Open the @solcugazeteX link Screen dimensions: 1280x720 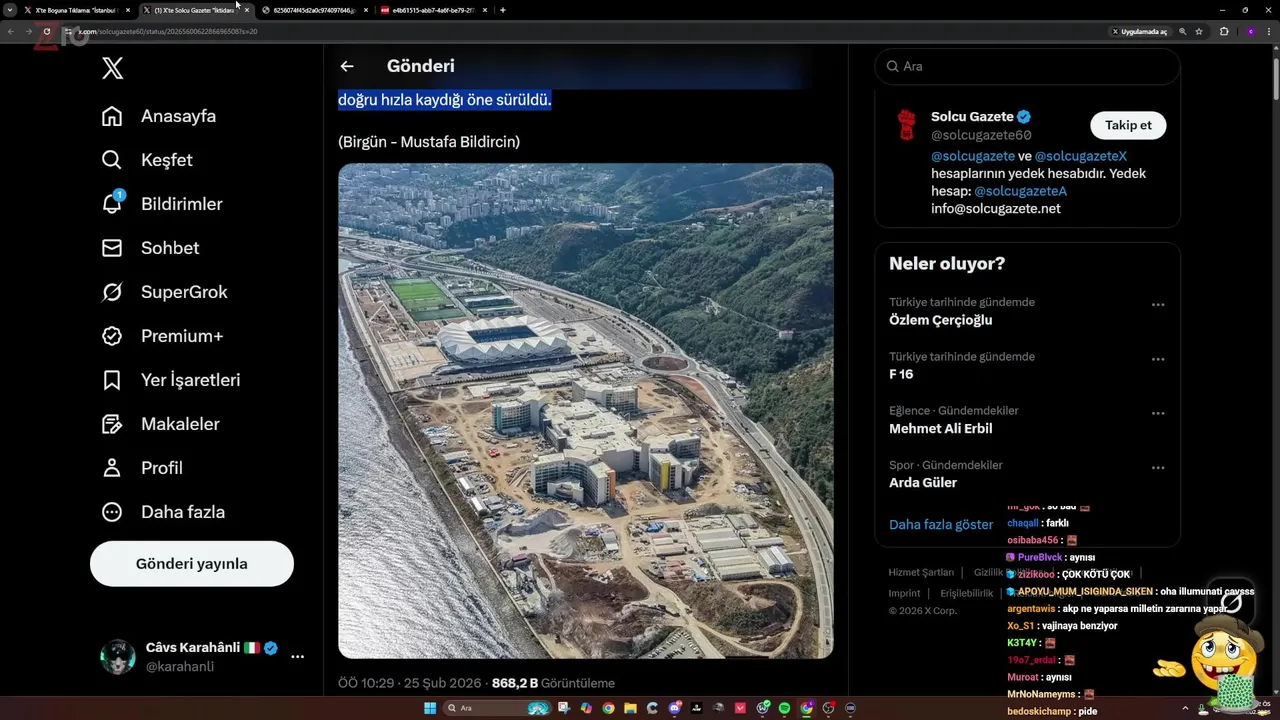(x=1081, y=156)
